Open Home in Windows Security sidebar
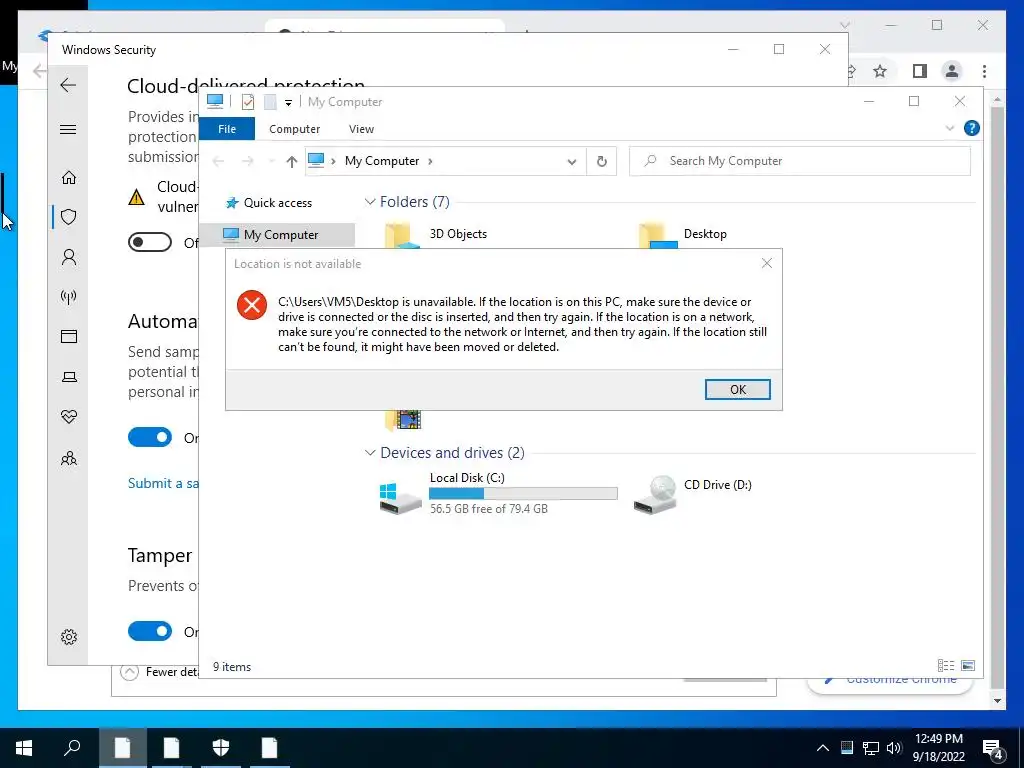Screen dimensions: 1024x768 coord(69,178)
